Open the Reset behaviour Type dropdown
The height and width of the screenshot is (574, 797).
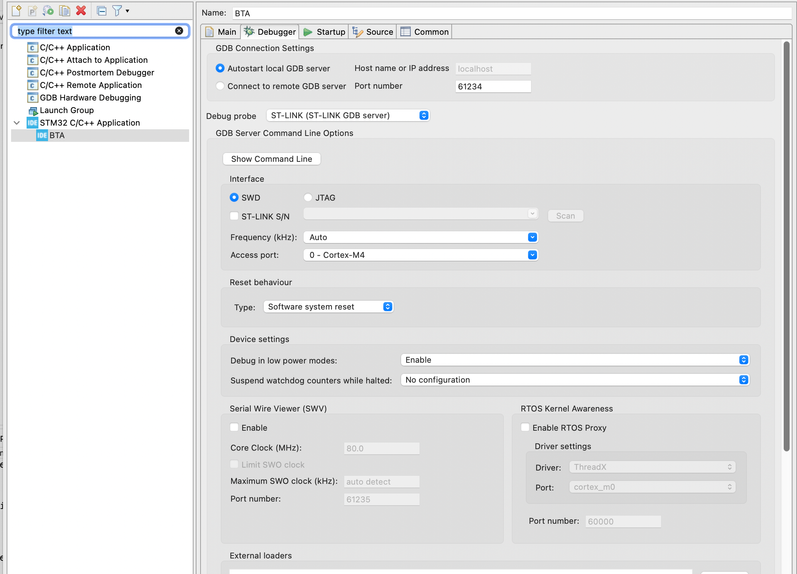click(x=328, y=307)
